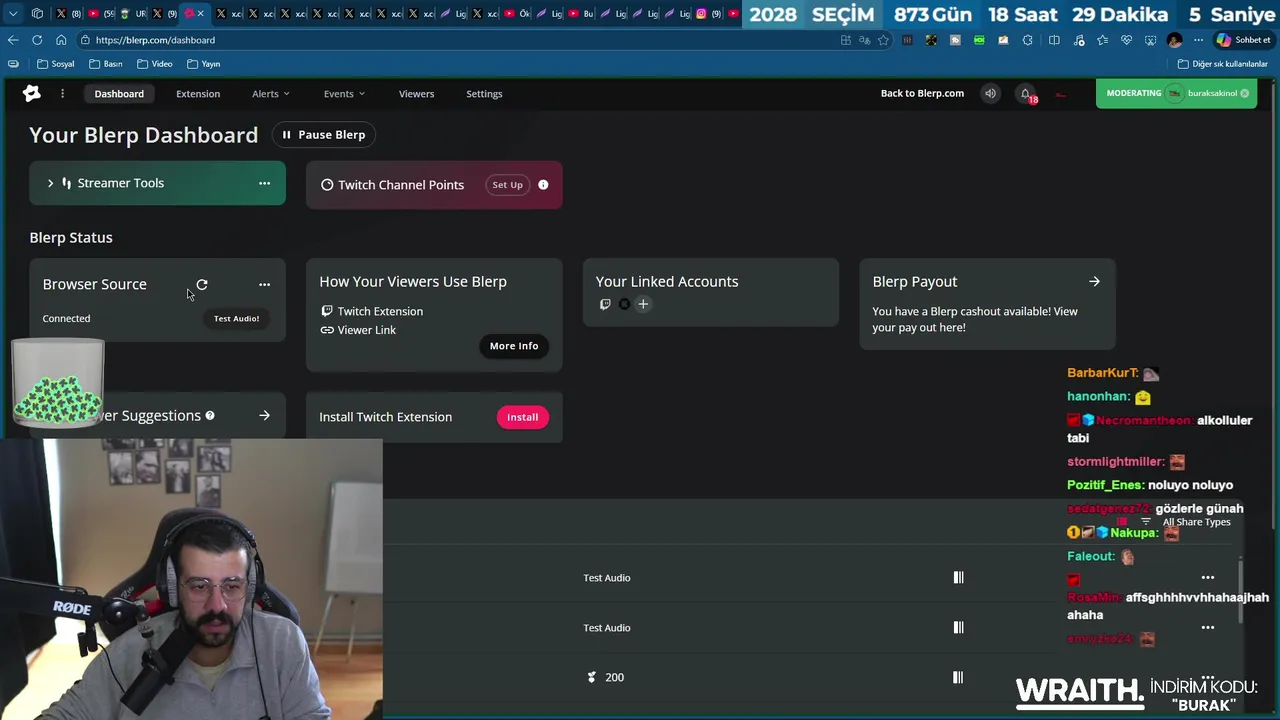Image resolution: width=1280 pixels, height=720 pixels.
Task: Refresh the Browser Source connection
Action: (x=202, y=285)
